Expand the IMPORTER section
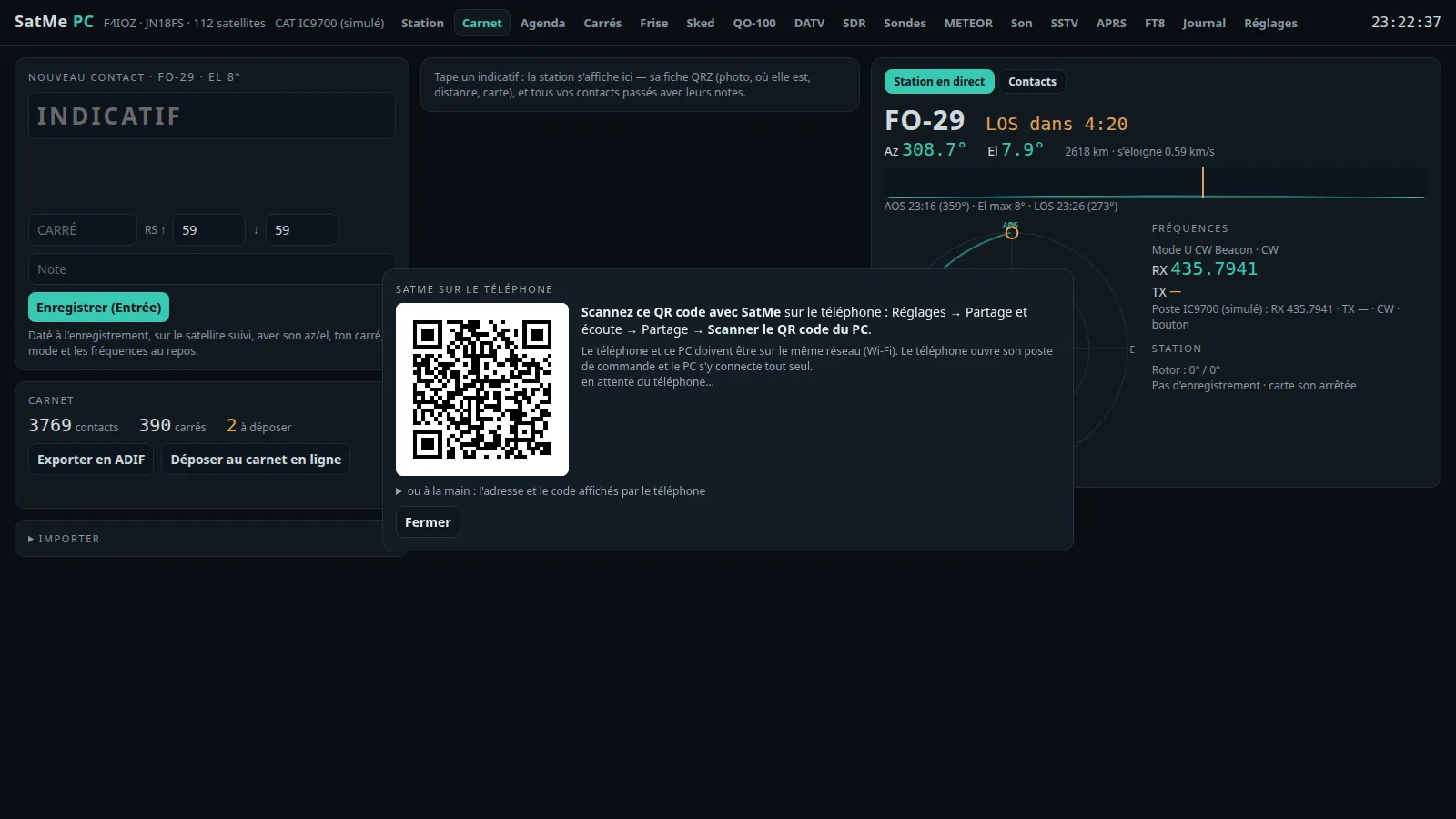 pyautogui.click(x=64, y=539)
